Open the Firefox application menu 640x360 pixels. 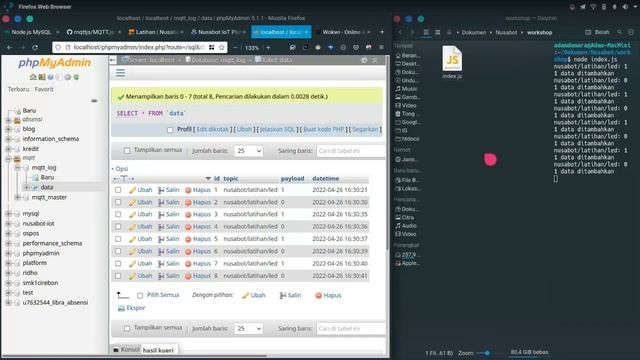point(381,47)
